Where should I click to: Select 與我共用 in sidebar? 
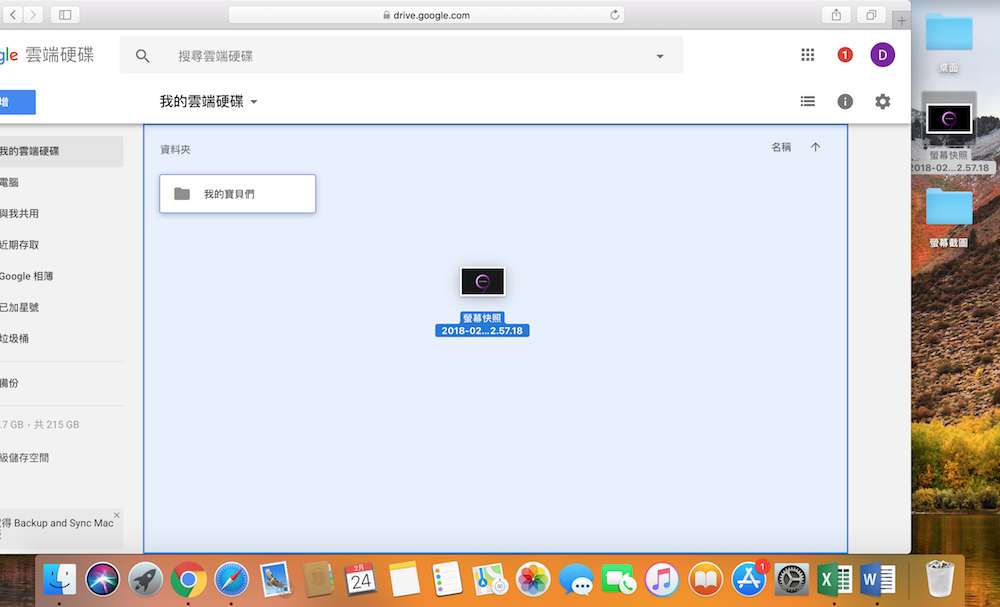pos(20,214)
